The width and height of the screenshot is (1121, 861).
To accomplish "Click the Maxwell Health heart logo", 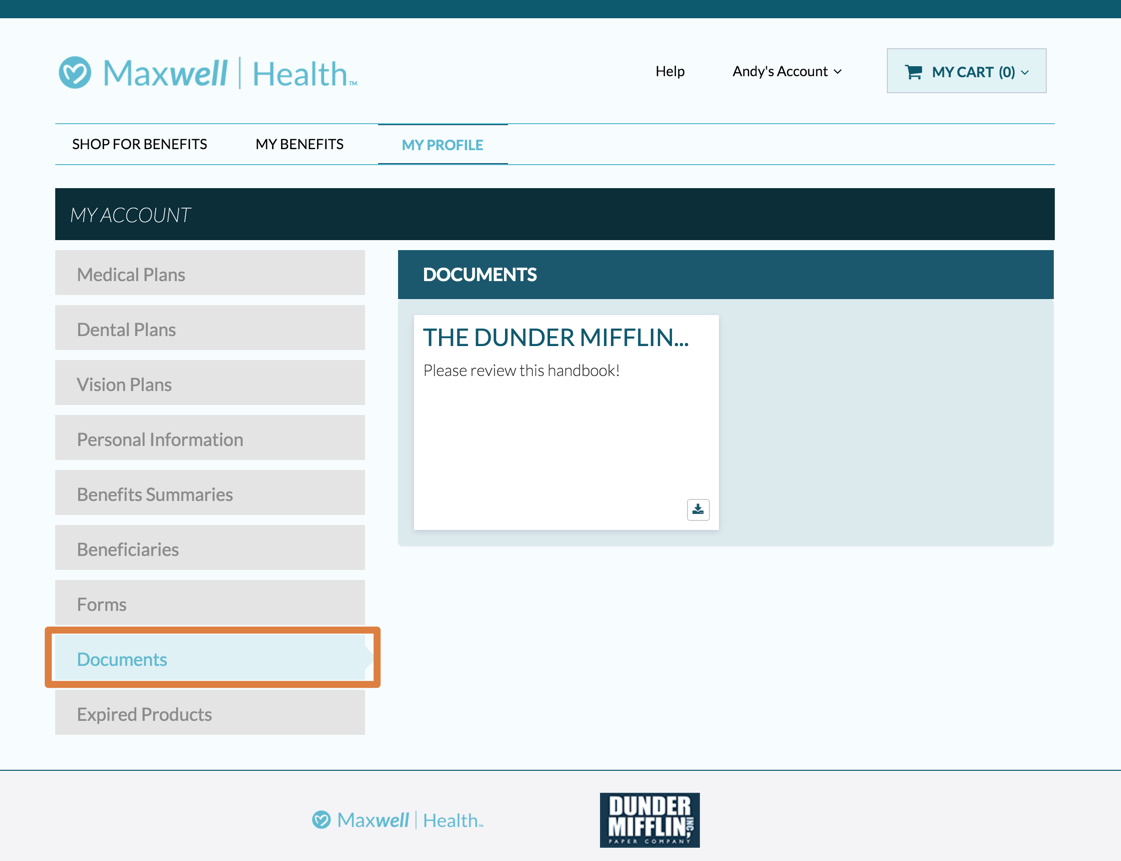I will 75,72.
